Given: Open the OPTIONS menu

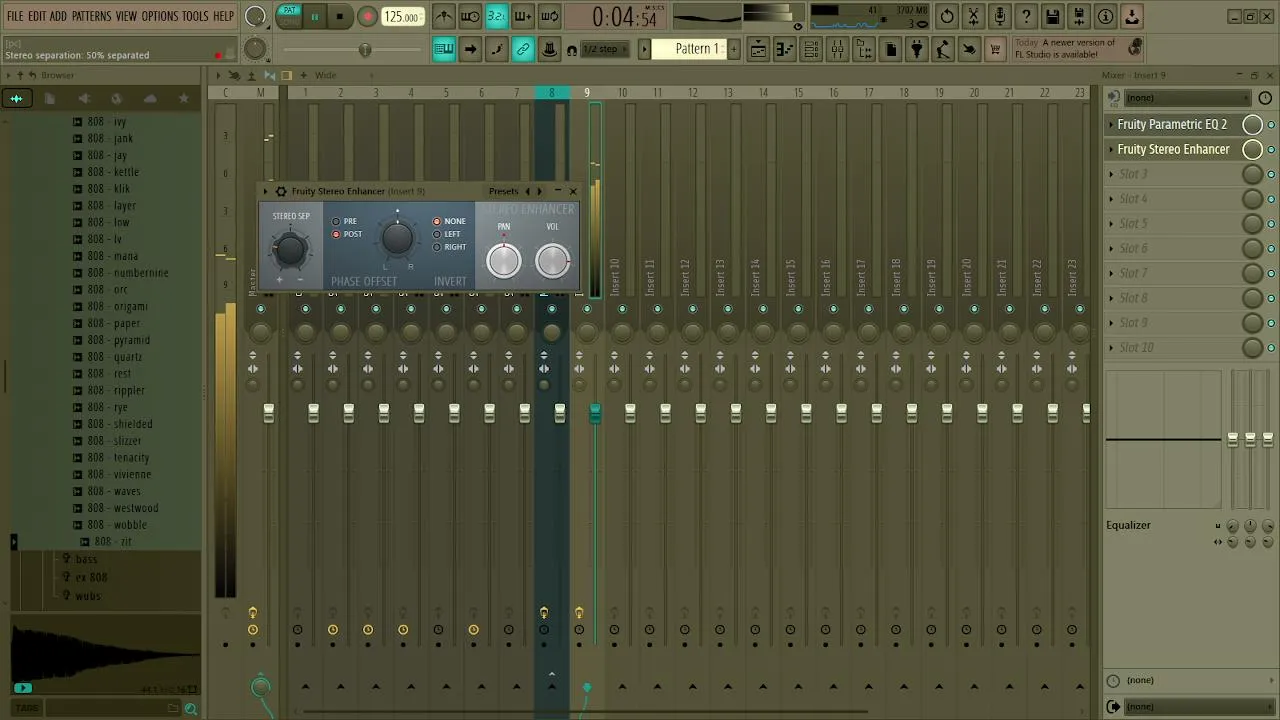Looking at the screenshot, I should pos(159,16).
